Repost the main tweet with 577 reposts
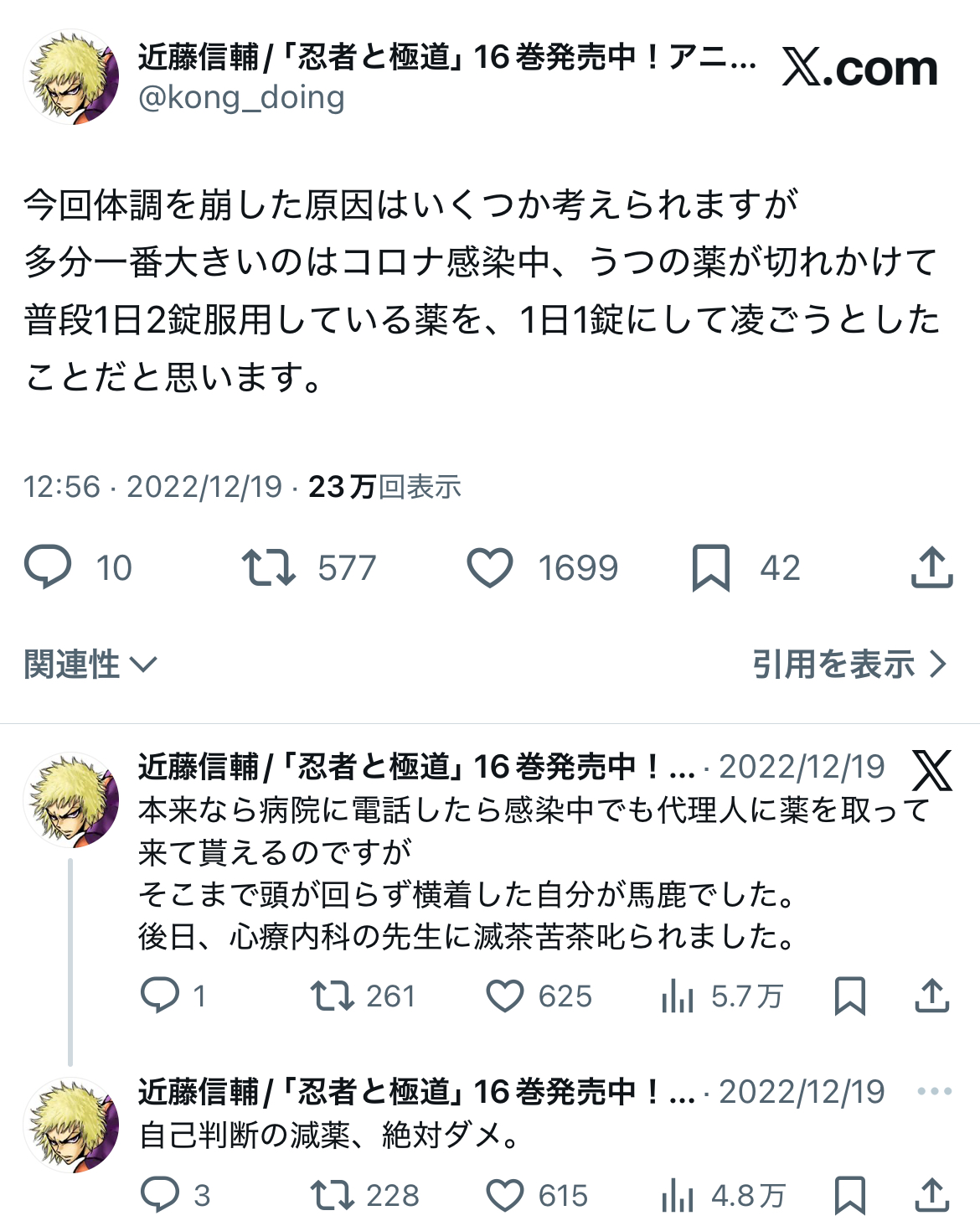980x1221 pixels. pos(268,567)
